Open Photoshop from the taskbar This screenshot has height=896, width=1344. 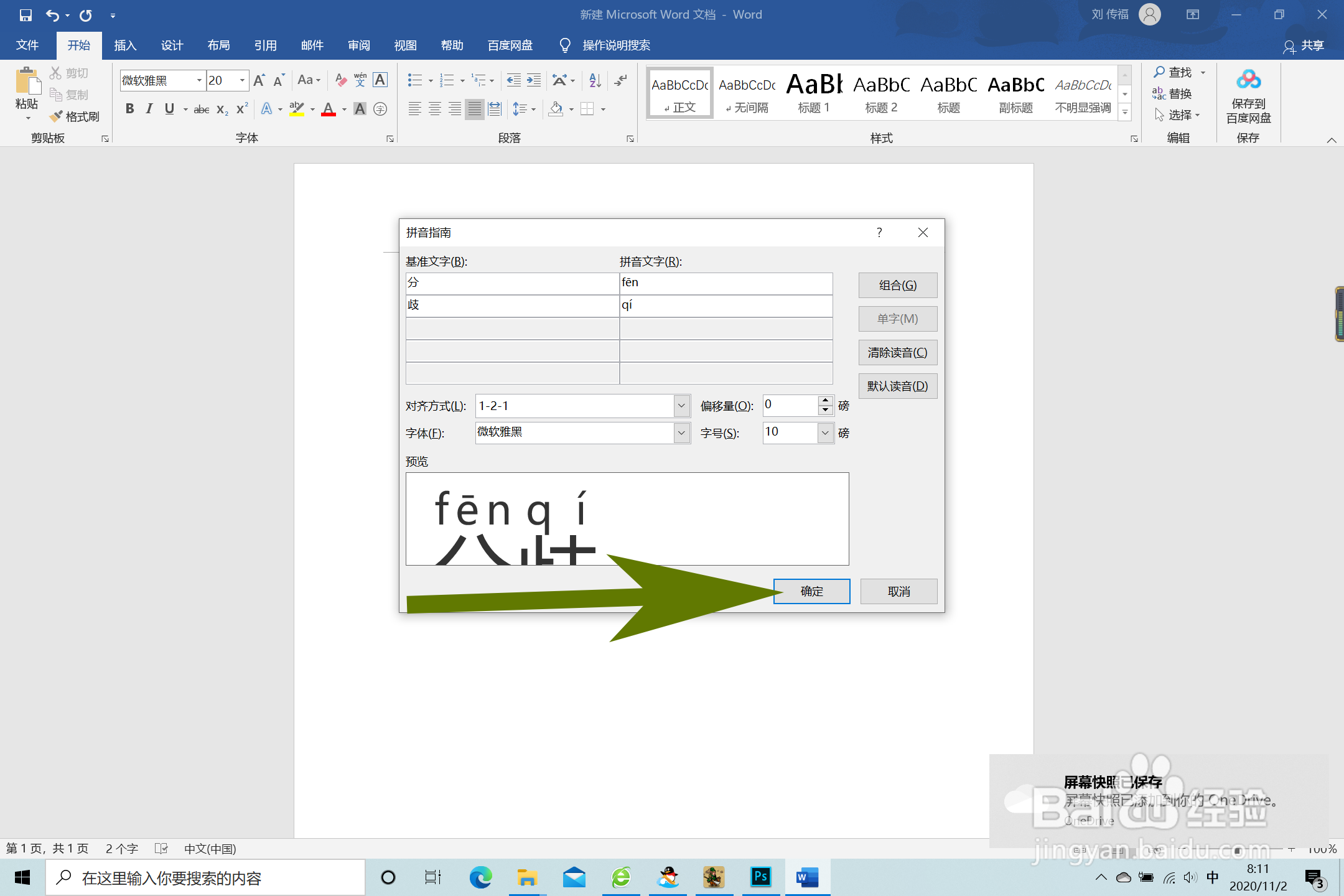pyautogui.click(x=760, y=877)
